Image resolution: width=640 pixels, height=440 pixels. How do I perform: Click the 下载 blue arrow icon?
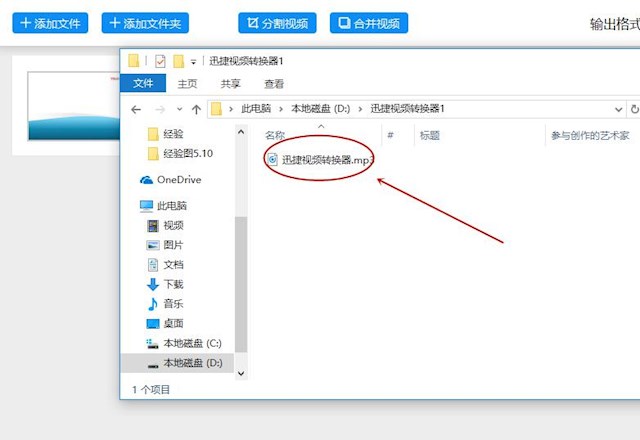(153, 284)
